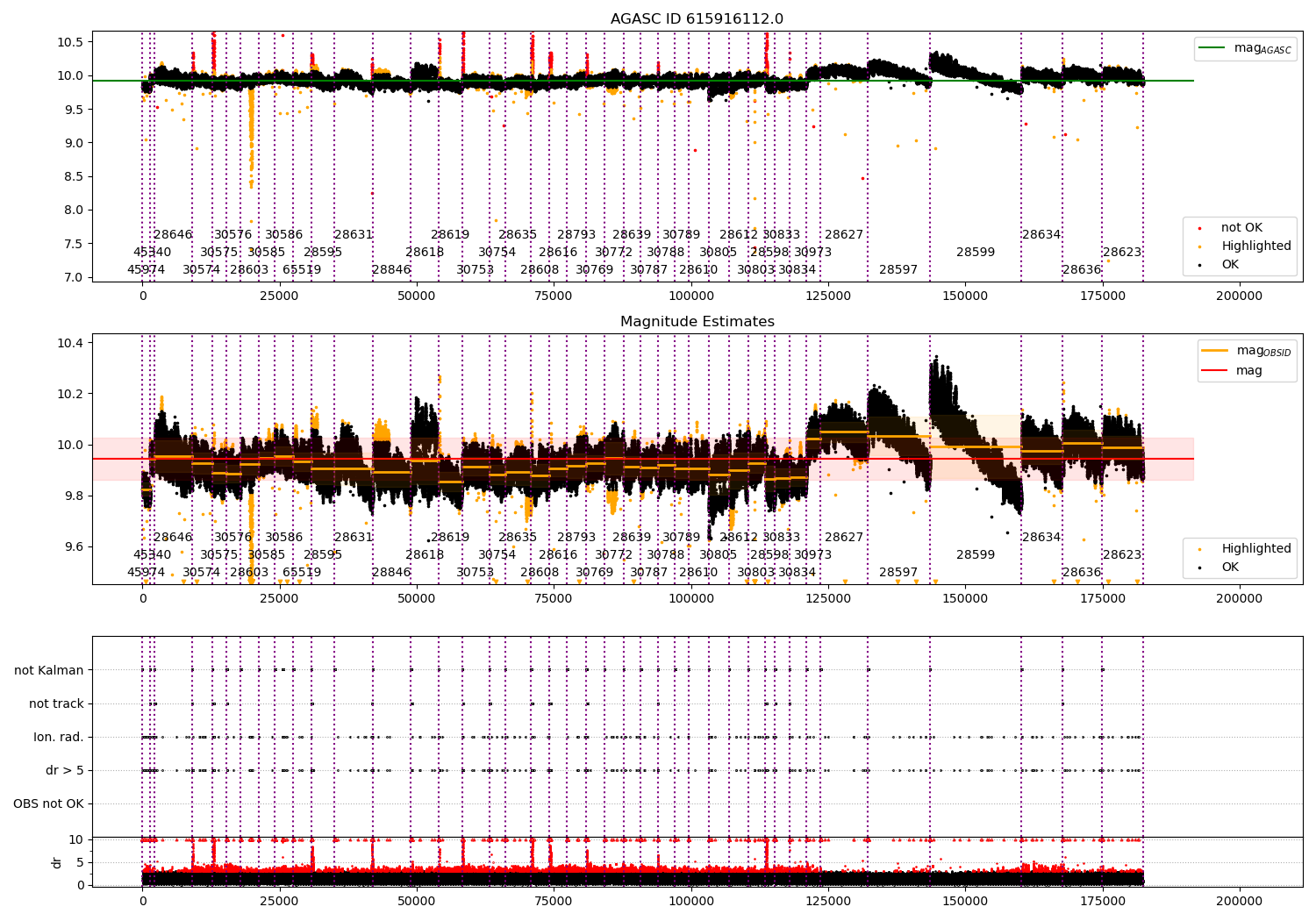Click the 75000 x-axis tick in middle panel
This screenshot has height=921, width=1316.
[554, 598]
